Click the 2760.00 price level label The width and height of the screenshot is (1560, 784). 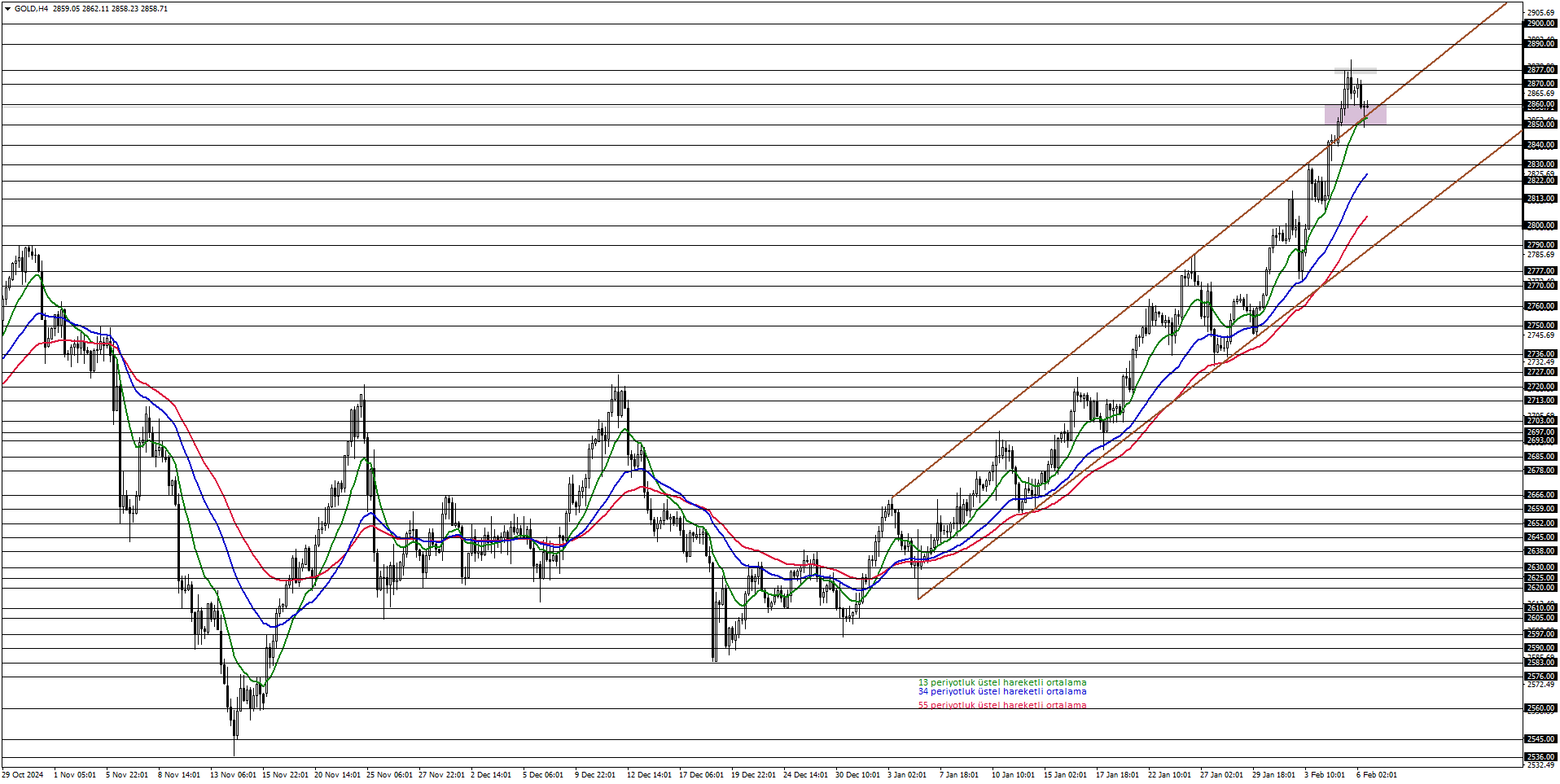click(1540, 306)
